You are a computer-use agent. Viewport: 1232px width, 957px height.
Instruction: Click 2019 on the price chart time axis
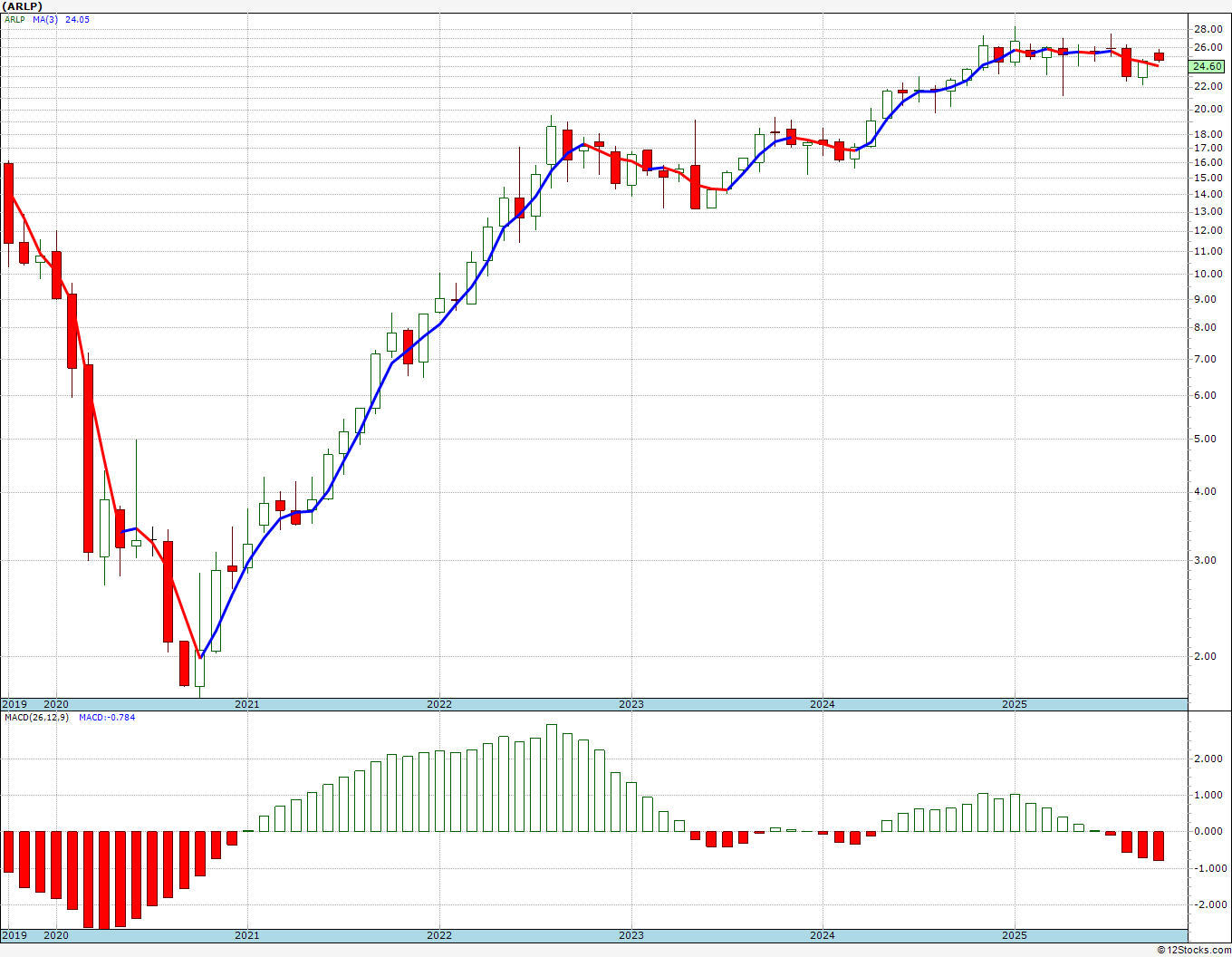[14, 704]
